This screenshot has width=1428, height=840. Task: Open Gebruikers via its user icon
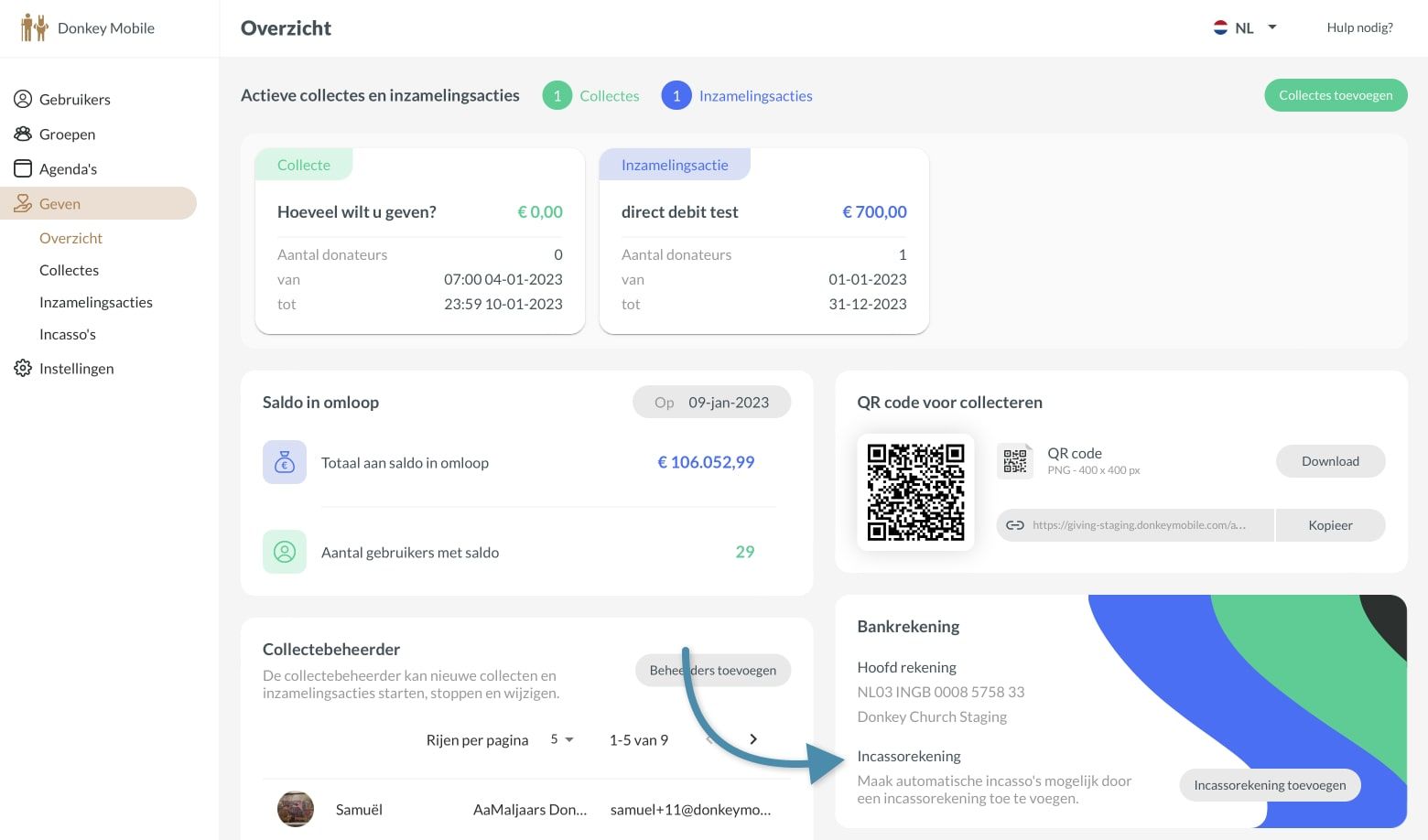23,99
